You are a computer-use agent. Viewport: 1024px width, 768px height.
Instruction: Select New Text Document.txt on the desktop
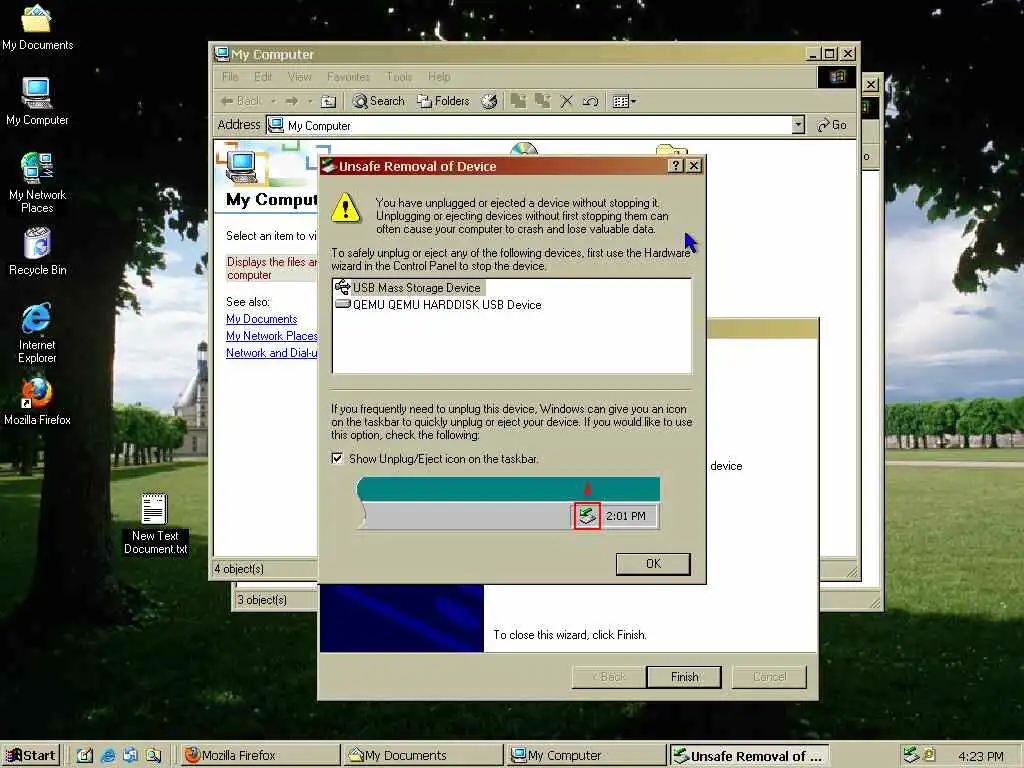point(155,524)
